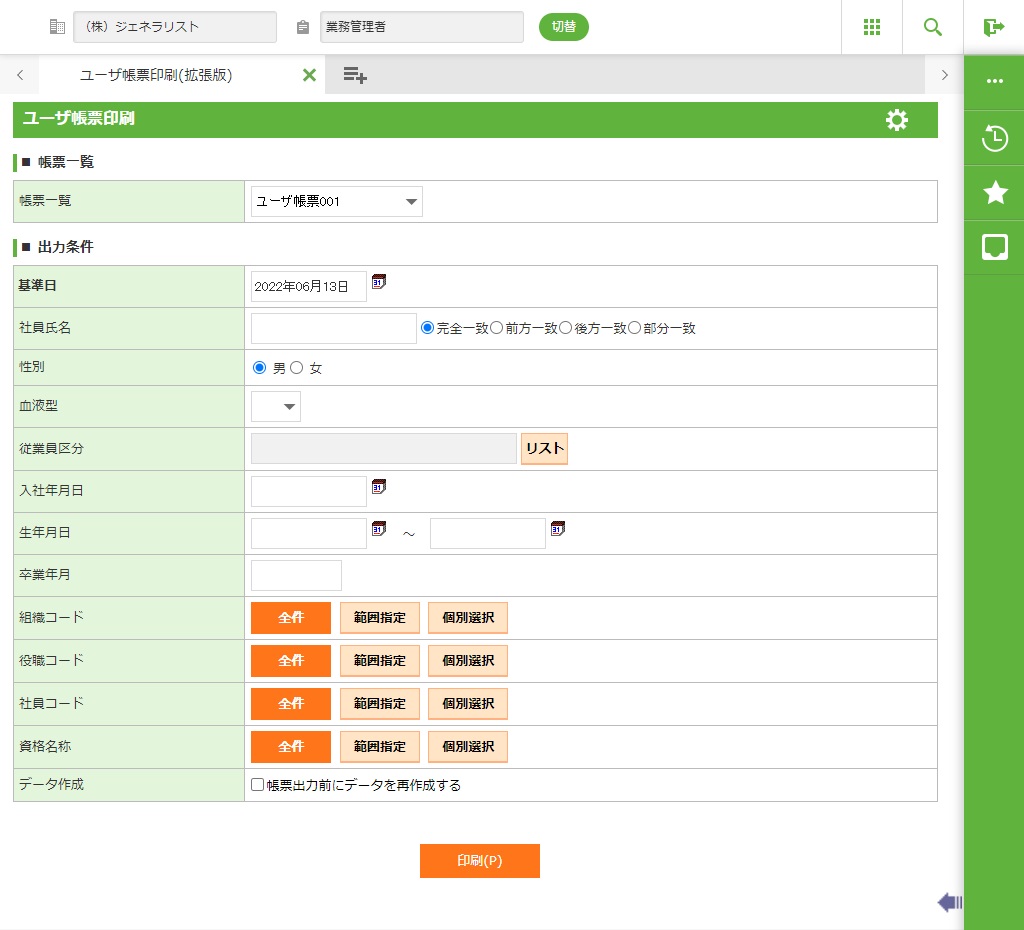Click the 印刷(P) button
This screenshot has width=1024, height=930.
click(479, 861)
